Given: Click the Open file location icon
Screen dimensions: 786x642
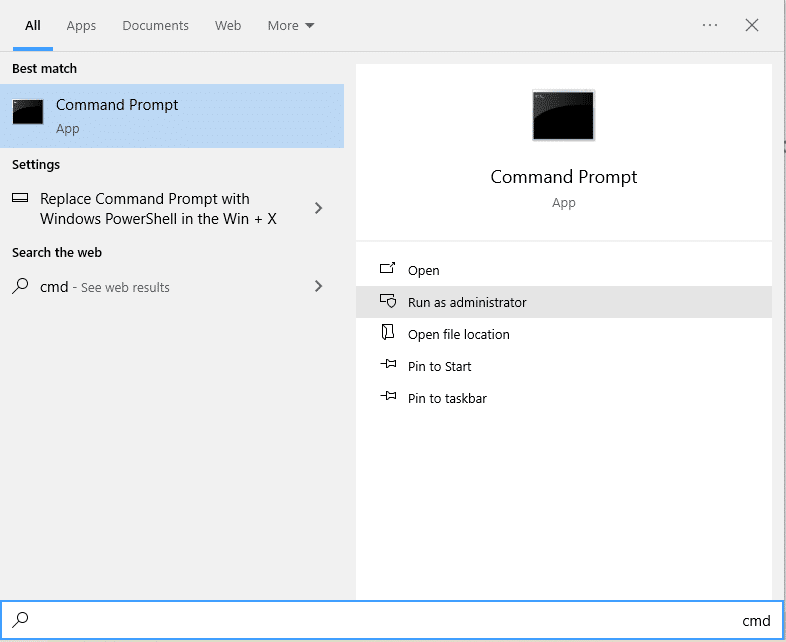Looking at the screenshot, I should click(388, 334).
